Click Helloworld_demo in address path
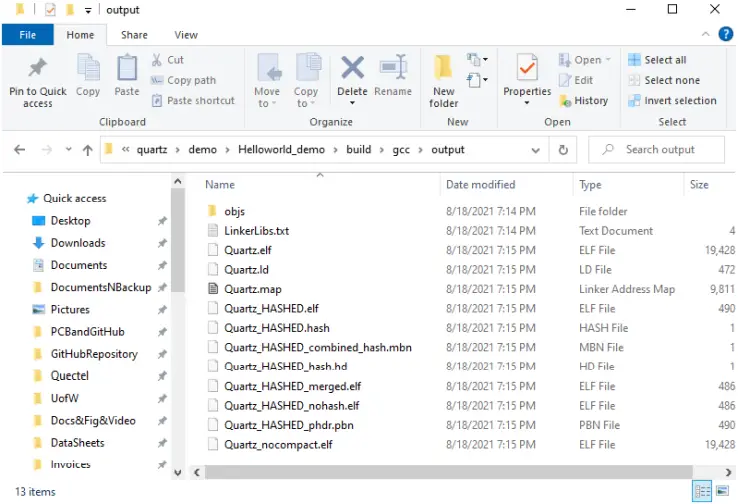Screen dimensions: 740x504 (x=281, y=150)
